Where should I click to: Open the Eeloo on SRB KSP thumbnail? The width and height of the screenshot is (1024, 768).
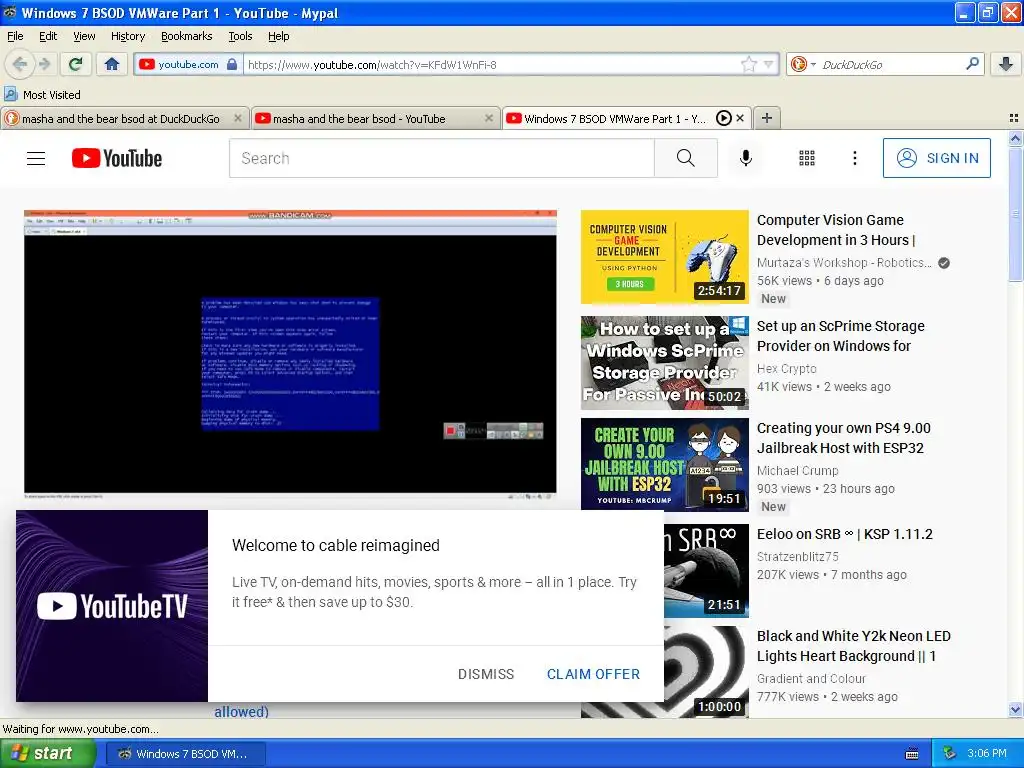[x=706, y=570]
